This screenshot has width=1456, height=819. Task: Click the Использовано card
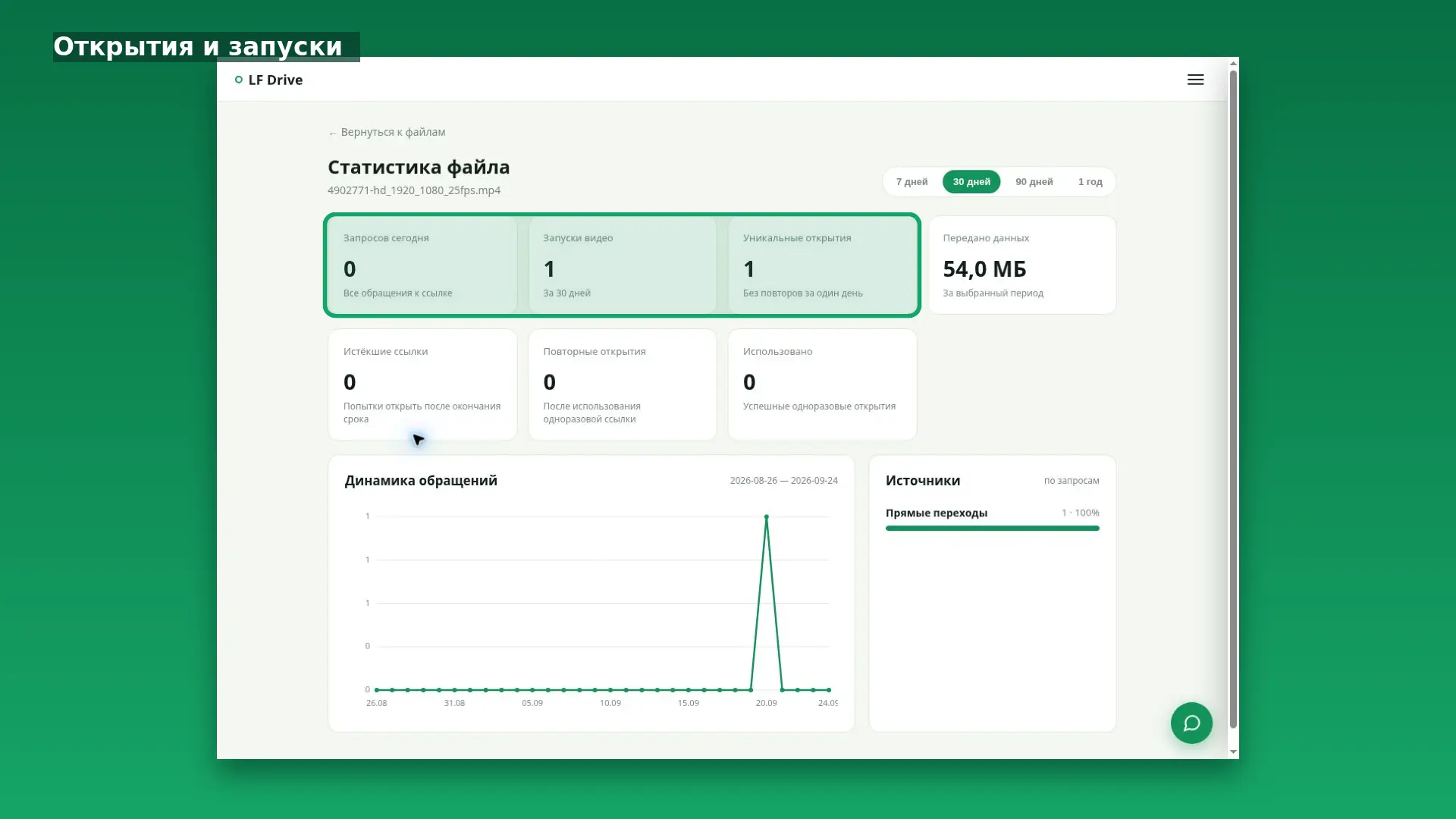(x=822, y=384)
